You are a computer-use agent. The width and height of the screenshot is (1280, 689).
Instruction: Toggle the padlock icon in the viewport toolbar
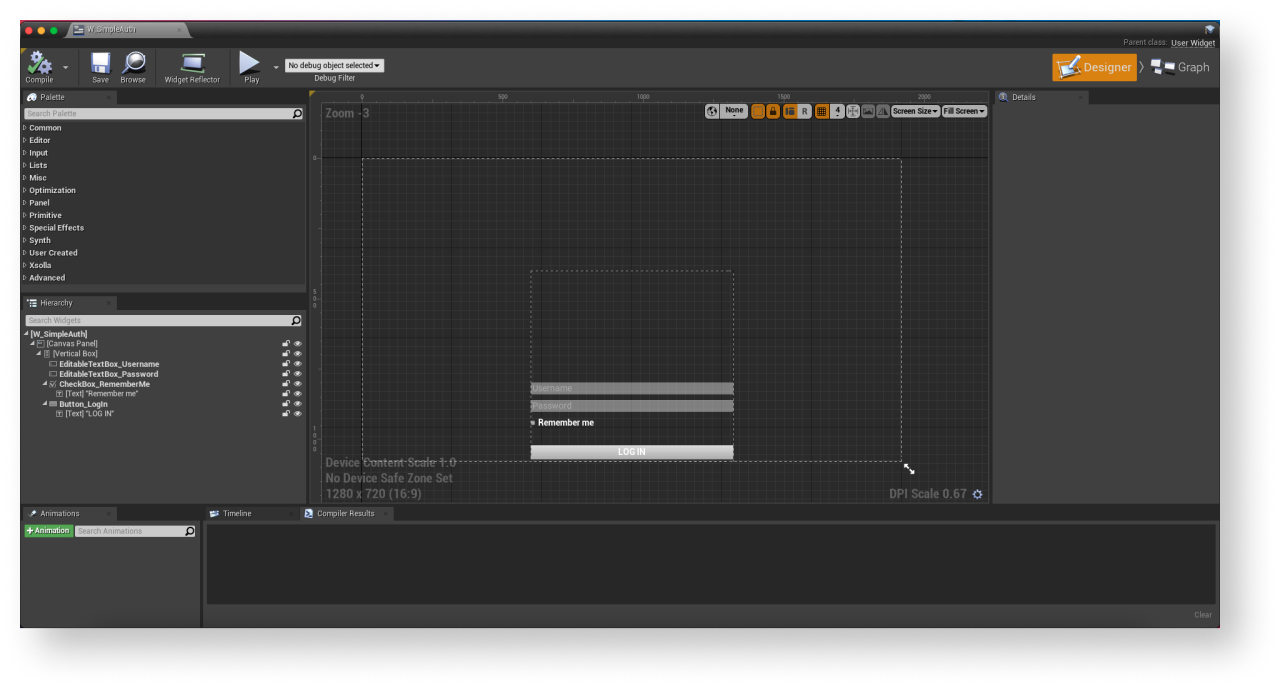pos(773,111)
